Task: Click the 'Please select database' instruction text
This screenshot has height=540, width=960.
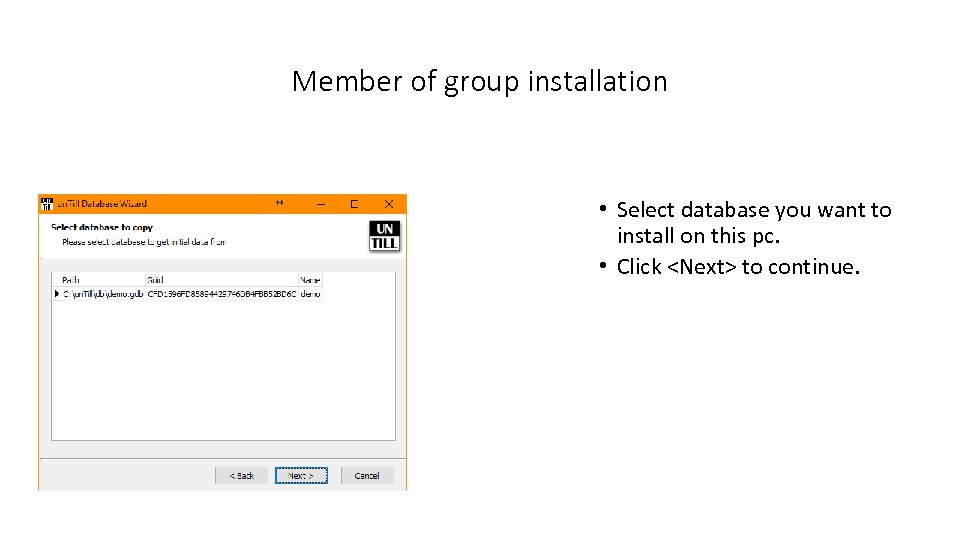Action: tap(144, 242)
